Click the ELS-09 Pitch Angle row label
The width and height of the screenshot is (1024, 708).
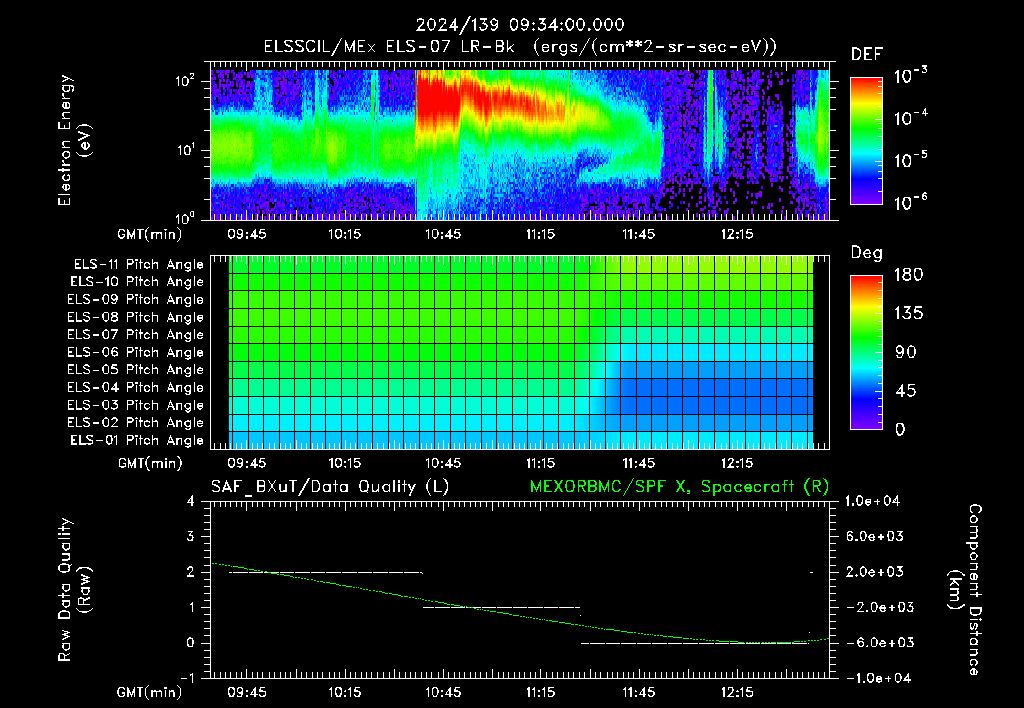coord(136,300)
